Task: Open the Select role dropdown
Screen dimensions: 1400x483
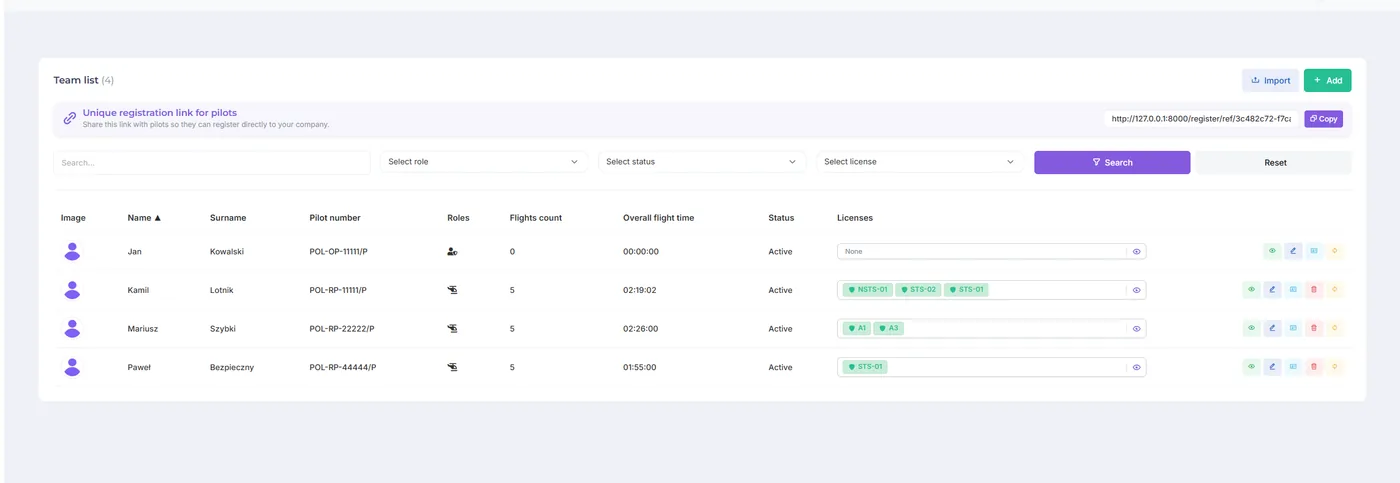Action: [x=484, y=162]
